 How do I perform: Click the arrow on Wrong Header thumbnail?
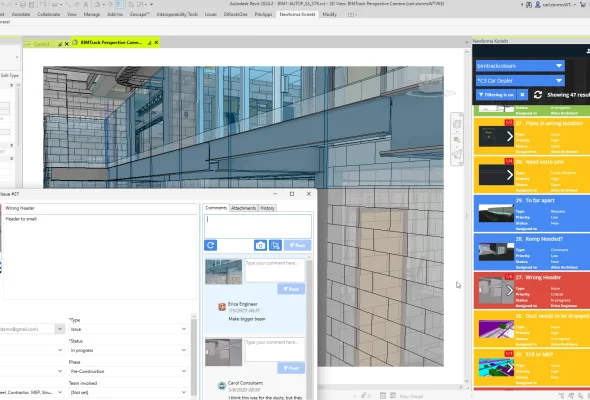pos(510,290)
